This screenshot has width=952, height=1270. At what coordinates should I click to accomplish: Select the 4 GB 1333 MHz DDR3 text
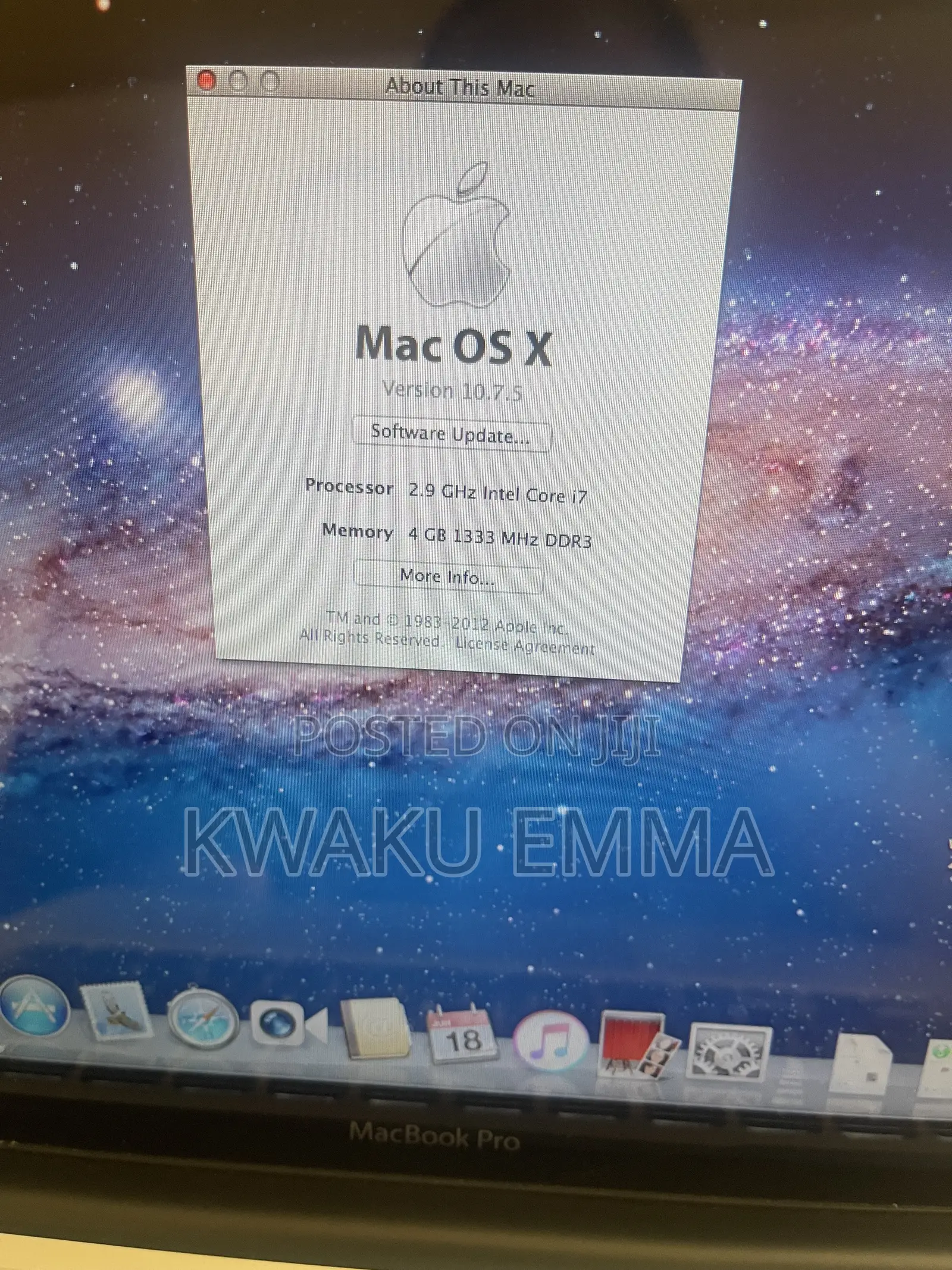coord(499,537)
